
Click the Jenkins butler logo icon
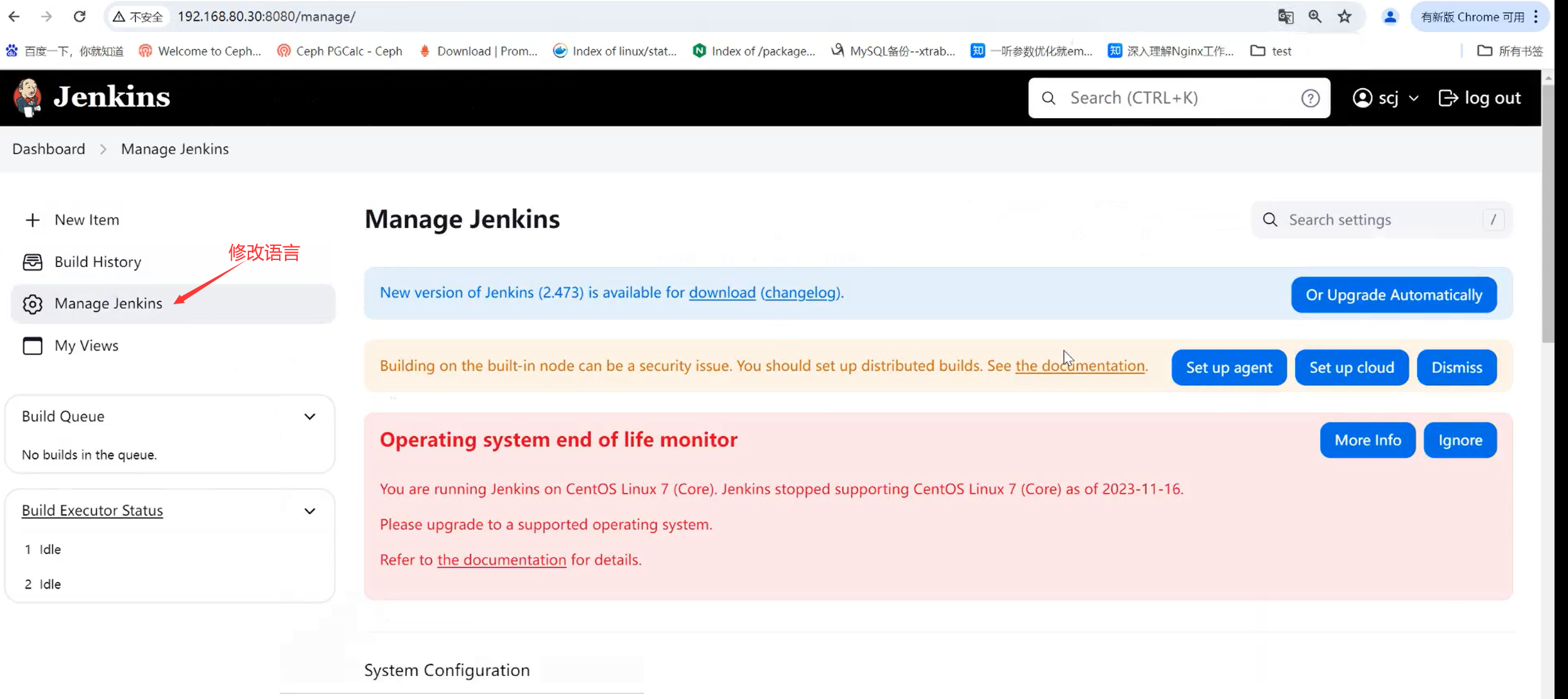pyautogui.click(x=28, y=98)
